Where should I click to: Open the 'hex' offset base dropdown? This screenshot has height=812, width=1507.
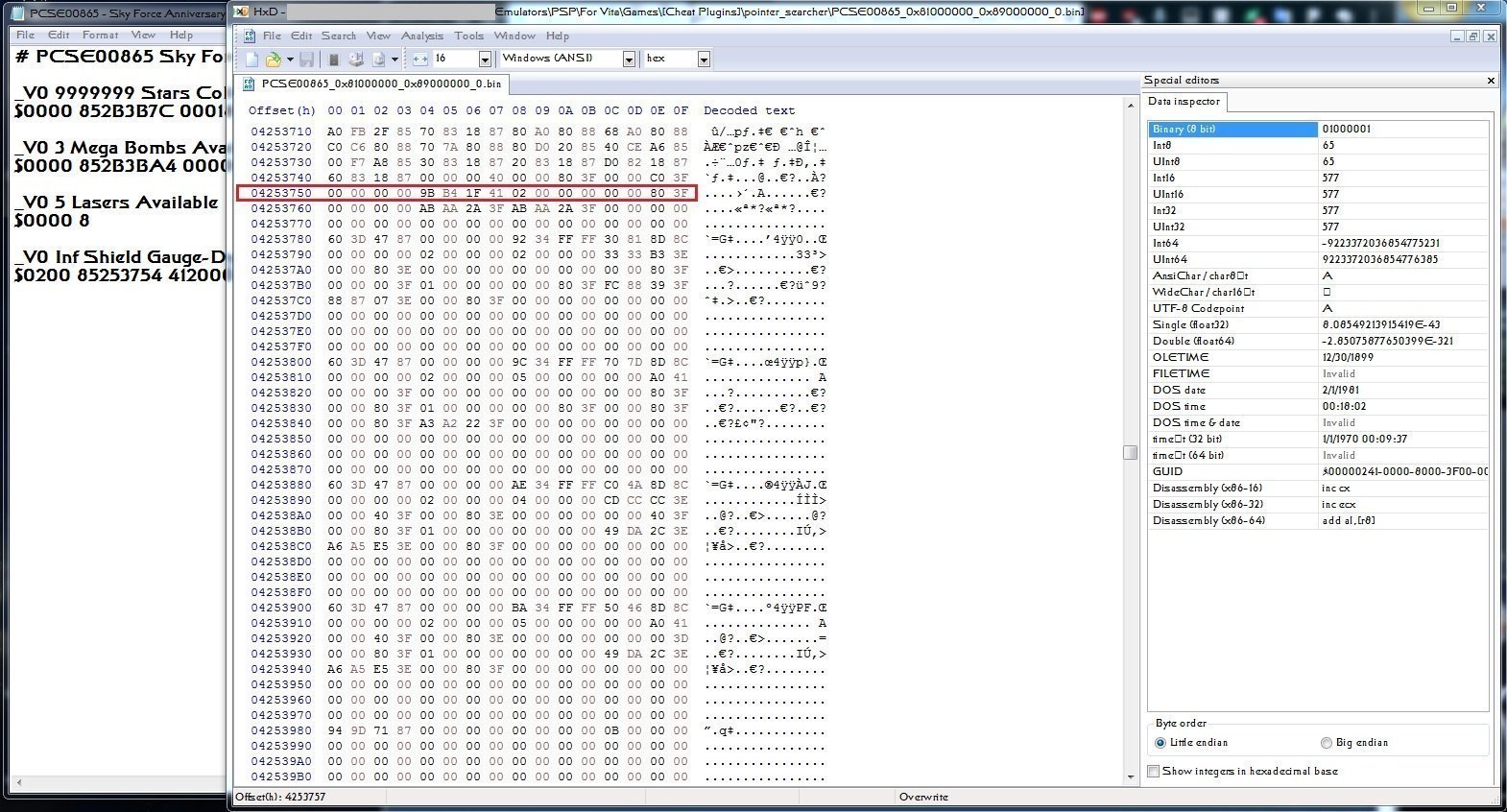704,60
